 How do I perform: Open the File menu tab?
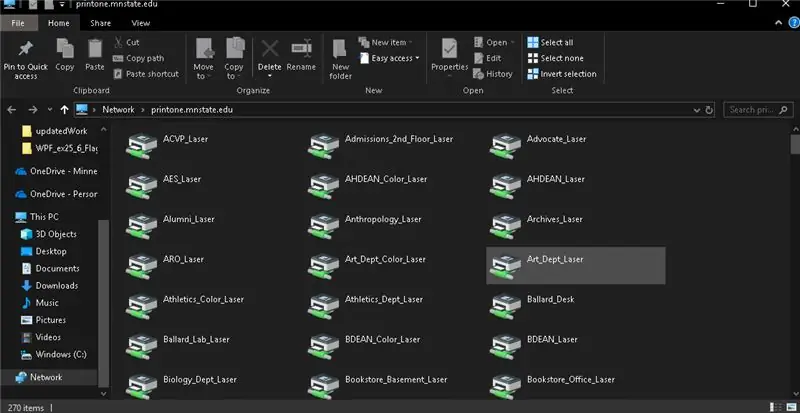pos(18,23)
